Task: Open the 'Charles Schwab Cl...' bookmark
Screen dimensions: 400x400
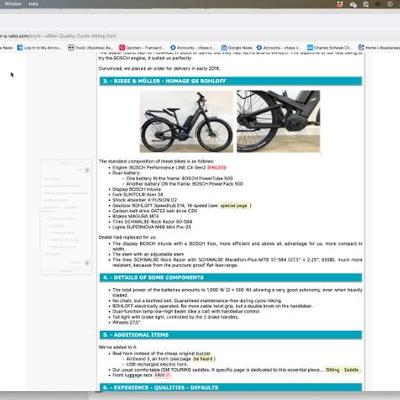Action: (x=329, y=48)
